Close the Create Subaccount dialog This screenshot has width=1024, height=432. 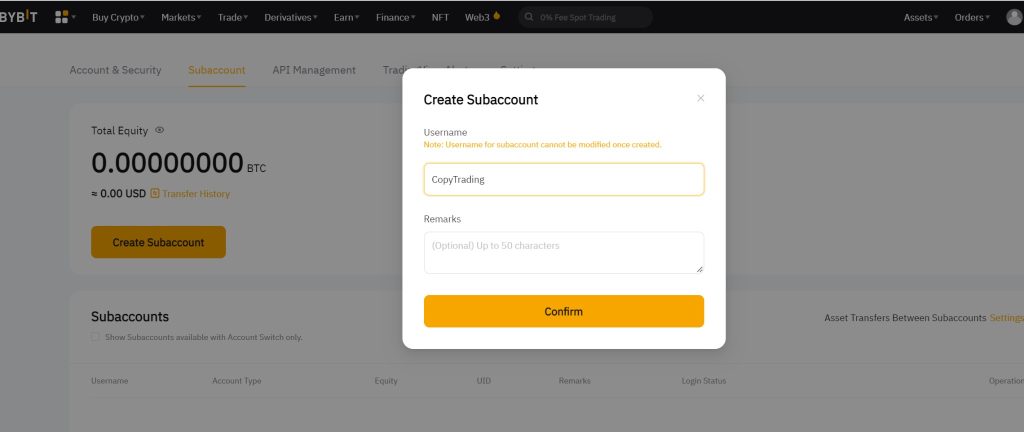pyautogui.click(x=700, y=98)
